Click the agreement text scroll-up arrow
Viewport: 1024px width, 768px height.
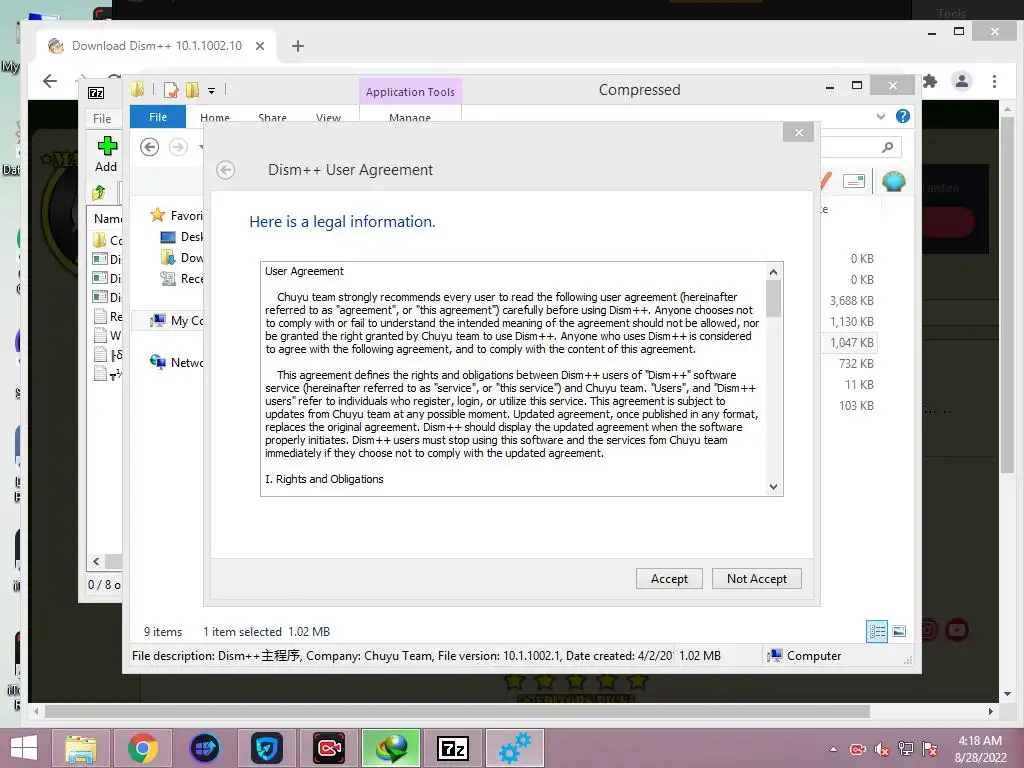pos(773,272)
